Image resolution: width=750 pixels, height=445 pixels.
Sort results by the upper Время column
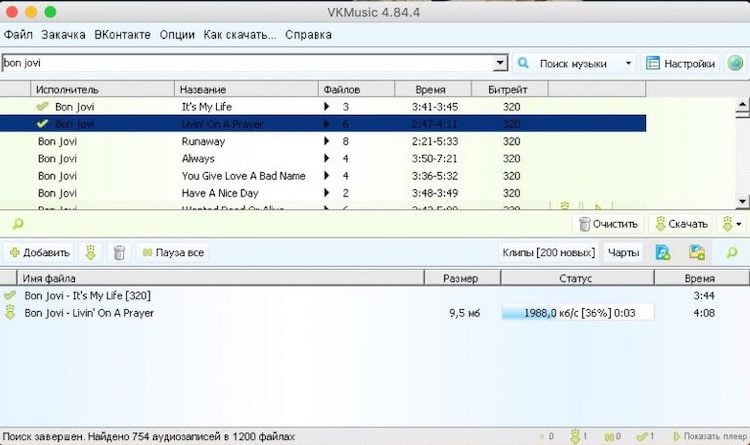[433, 89]
